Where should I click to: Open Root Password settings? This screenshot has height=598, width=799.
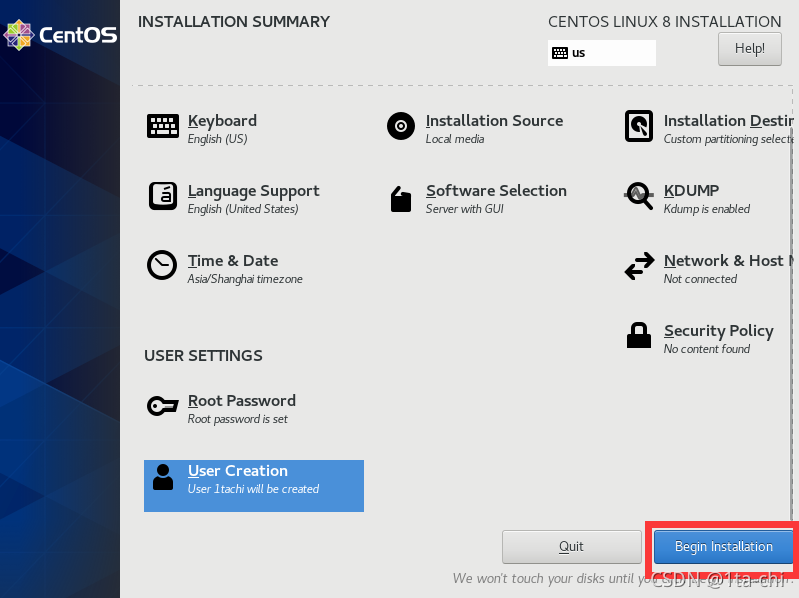pos(242,401)
